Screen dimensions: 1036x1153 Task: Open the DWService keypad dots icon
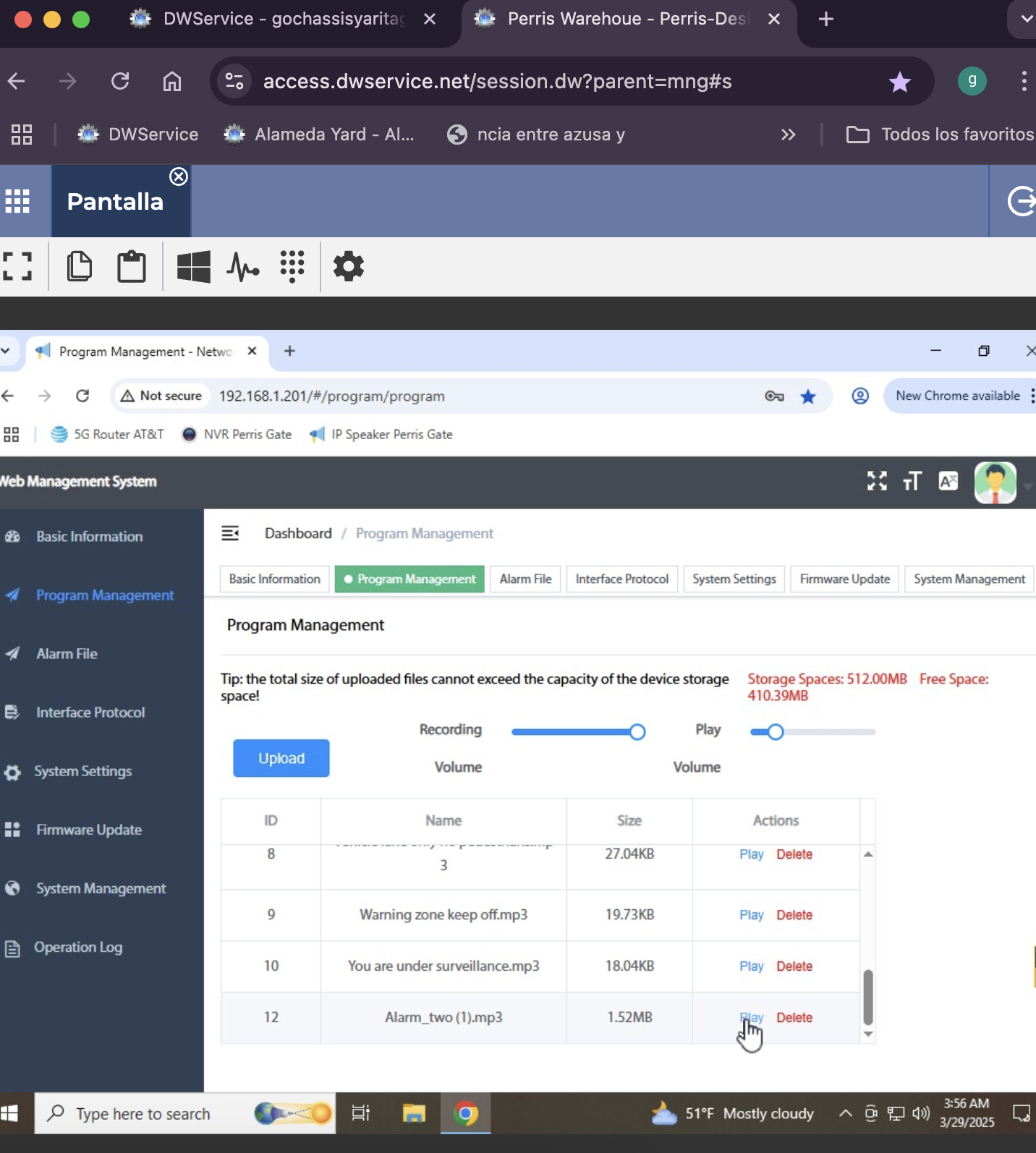coord(292,266)
